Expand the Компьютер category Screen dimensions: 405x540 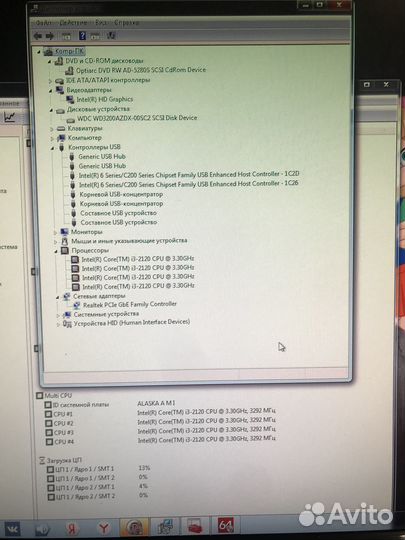(52, 138)
